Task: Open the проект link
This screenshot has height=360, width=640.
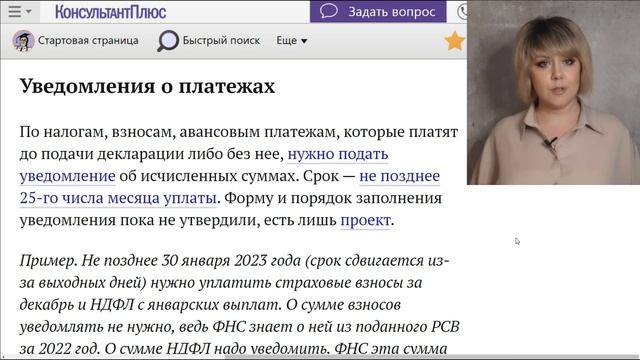Action: [365, 220]
